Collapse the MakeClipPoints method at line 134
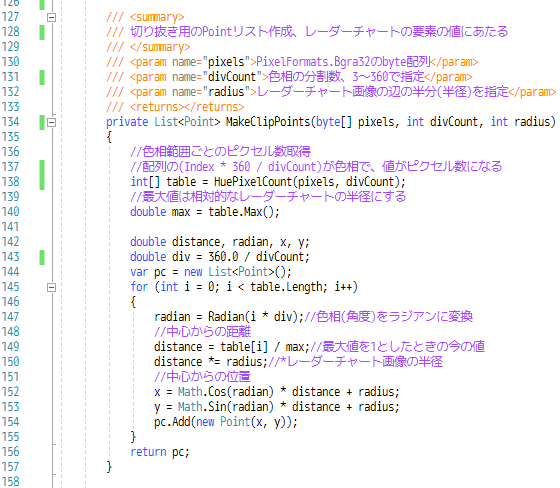The height and width of the screenshot is (488, 560). coord(51,123)
